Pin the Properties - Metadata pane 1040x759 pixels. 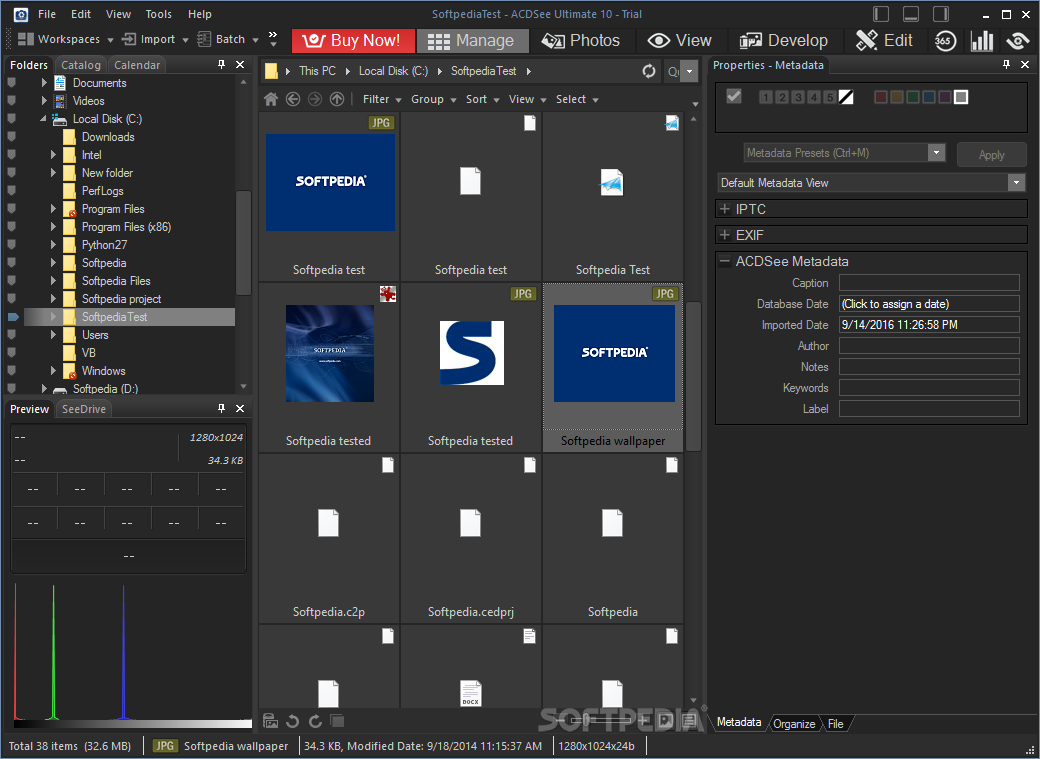[x=1006, y=64]
